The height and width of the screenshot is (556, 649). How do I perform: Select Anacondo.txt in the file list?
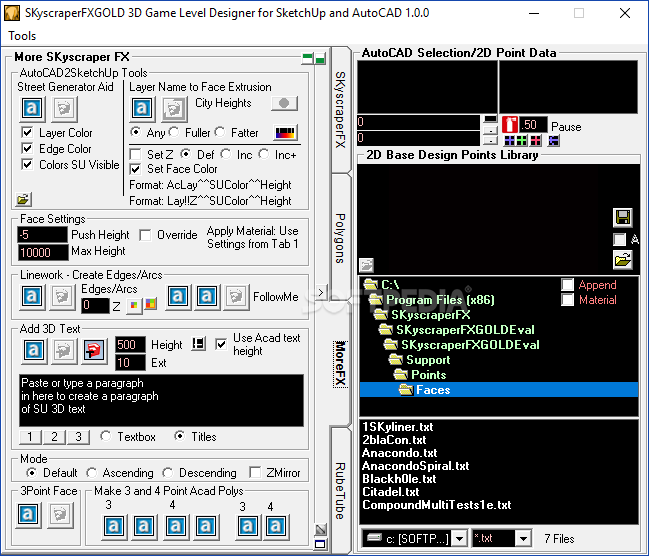coord(399,453)
